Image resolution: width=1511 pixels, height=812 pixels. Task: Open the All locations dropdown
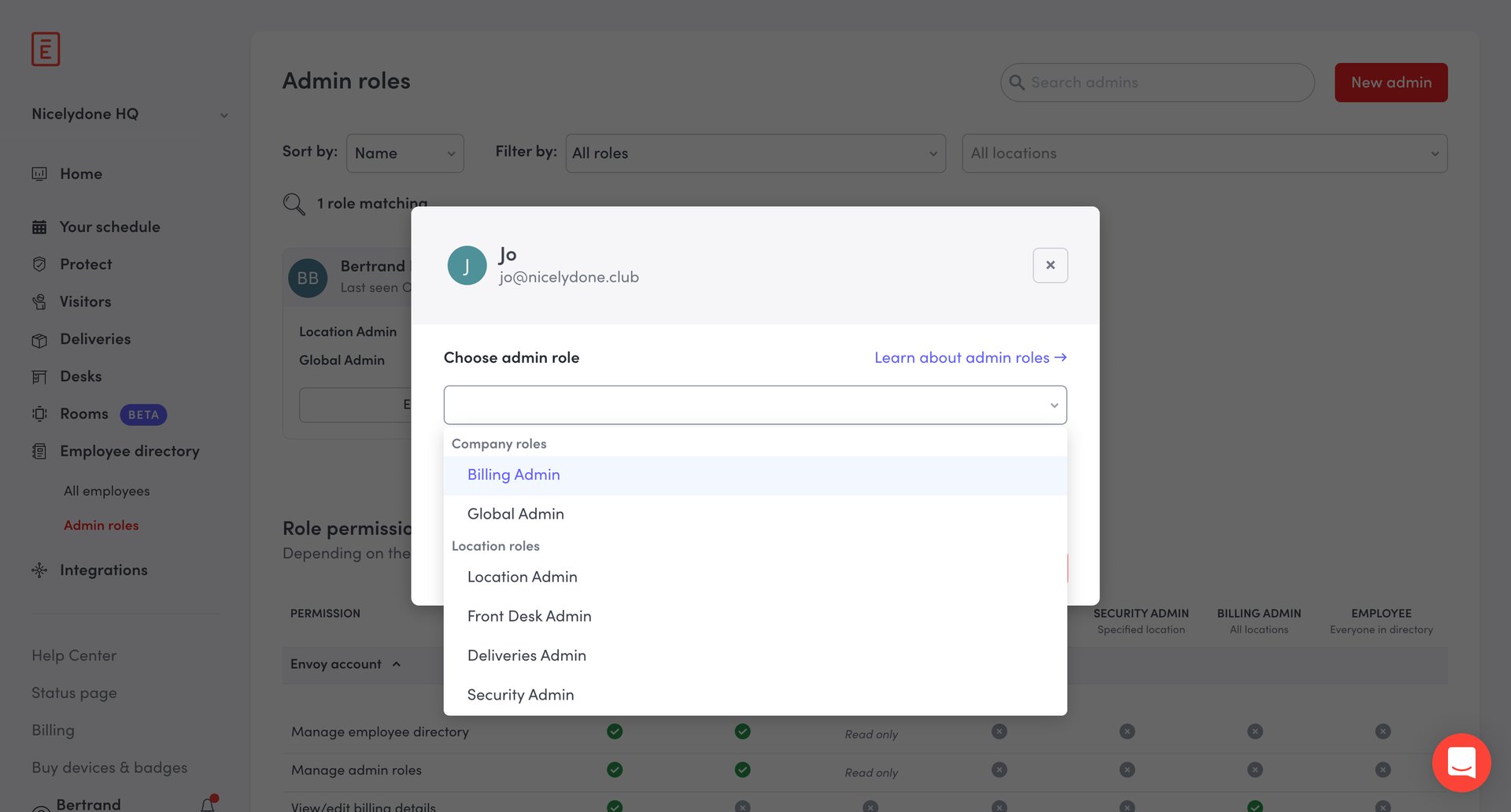point(1203,153)
